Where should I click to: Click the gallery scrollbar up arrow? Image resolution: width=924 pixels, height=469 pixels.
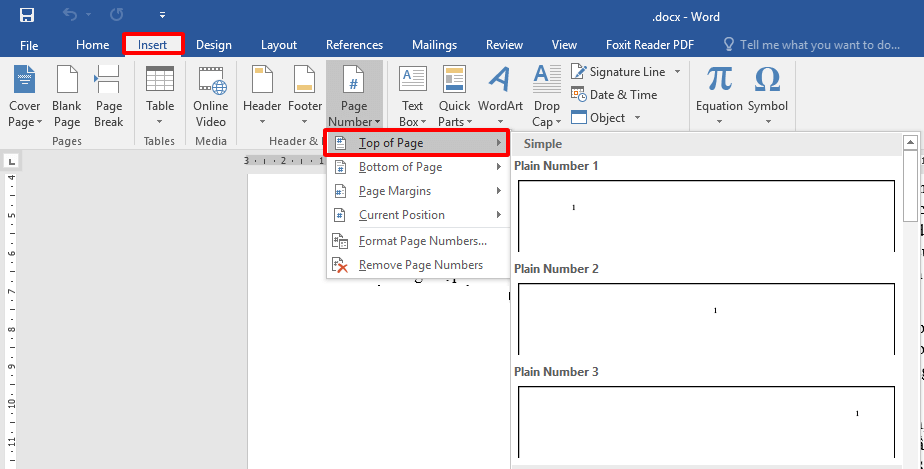pyautogui.click(x=910, y=142)
